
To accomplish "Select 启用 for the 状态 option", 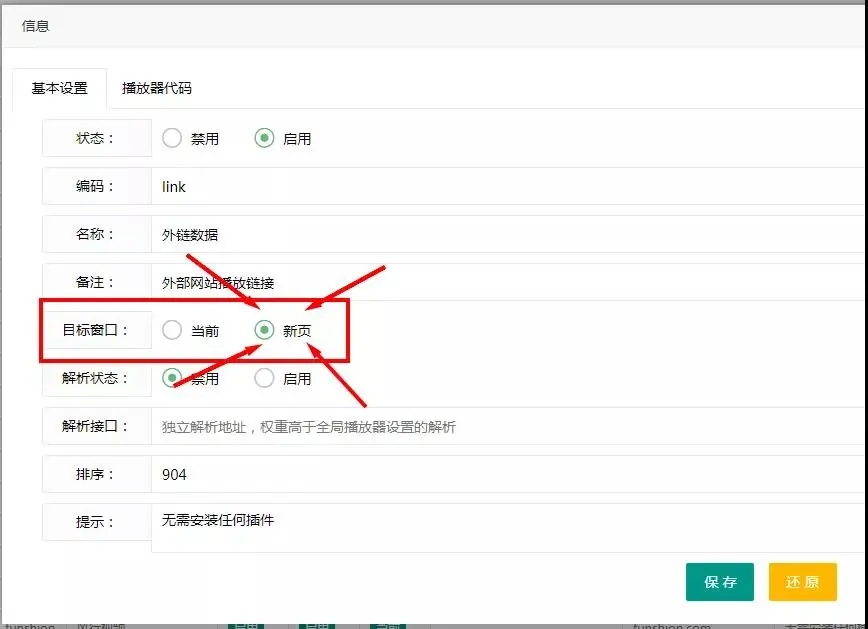I will pyautogui.click(x=264, y=138).
